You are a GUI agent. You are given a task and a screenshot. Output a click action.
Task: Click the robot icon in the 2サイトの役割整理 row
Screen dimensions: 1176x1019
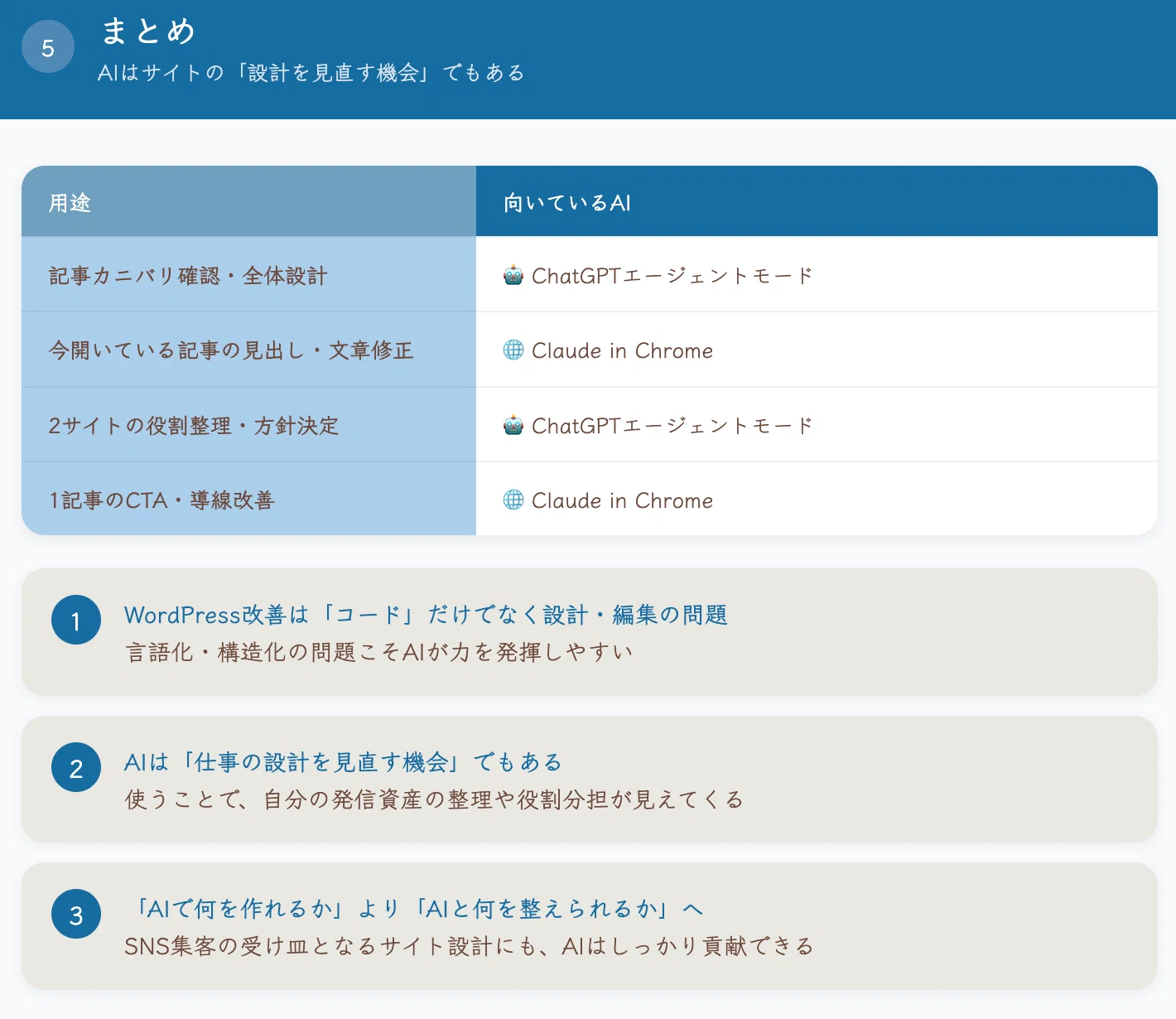pyautogui.click(x=513, y=425)
